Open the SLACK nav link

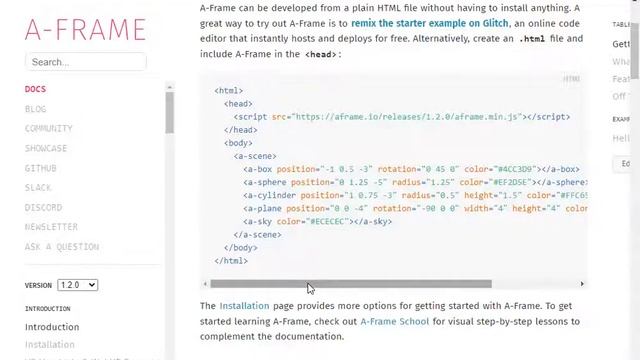click(38, 188)
